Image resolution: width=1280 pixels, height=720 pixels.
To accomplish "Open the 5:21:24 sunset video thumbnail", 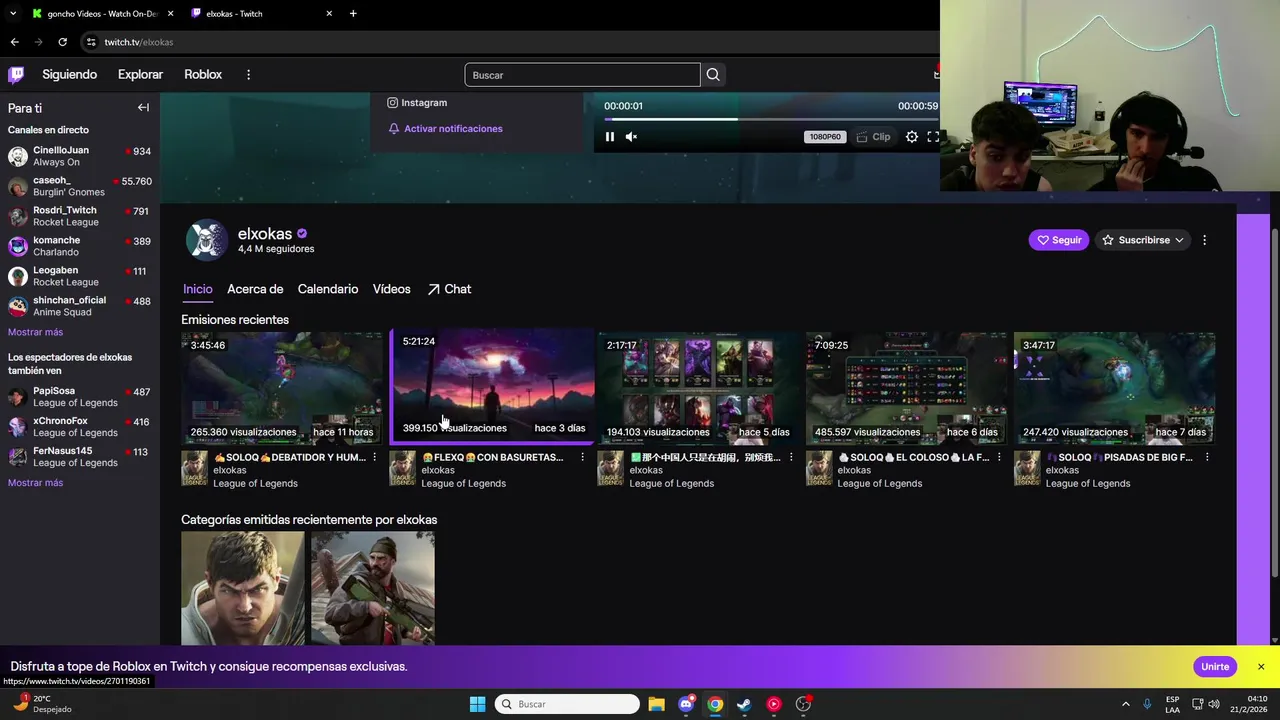I will pyautogui.click(x=492, y=385).
